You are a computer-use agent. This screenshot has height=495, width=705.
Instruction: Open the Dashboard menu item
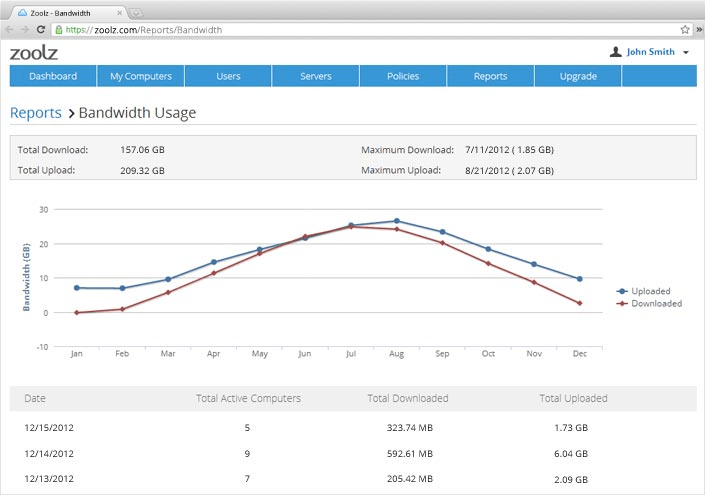(x=53, y=76)
